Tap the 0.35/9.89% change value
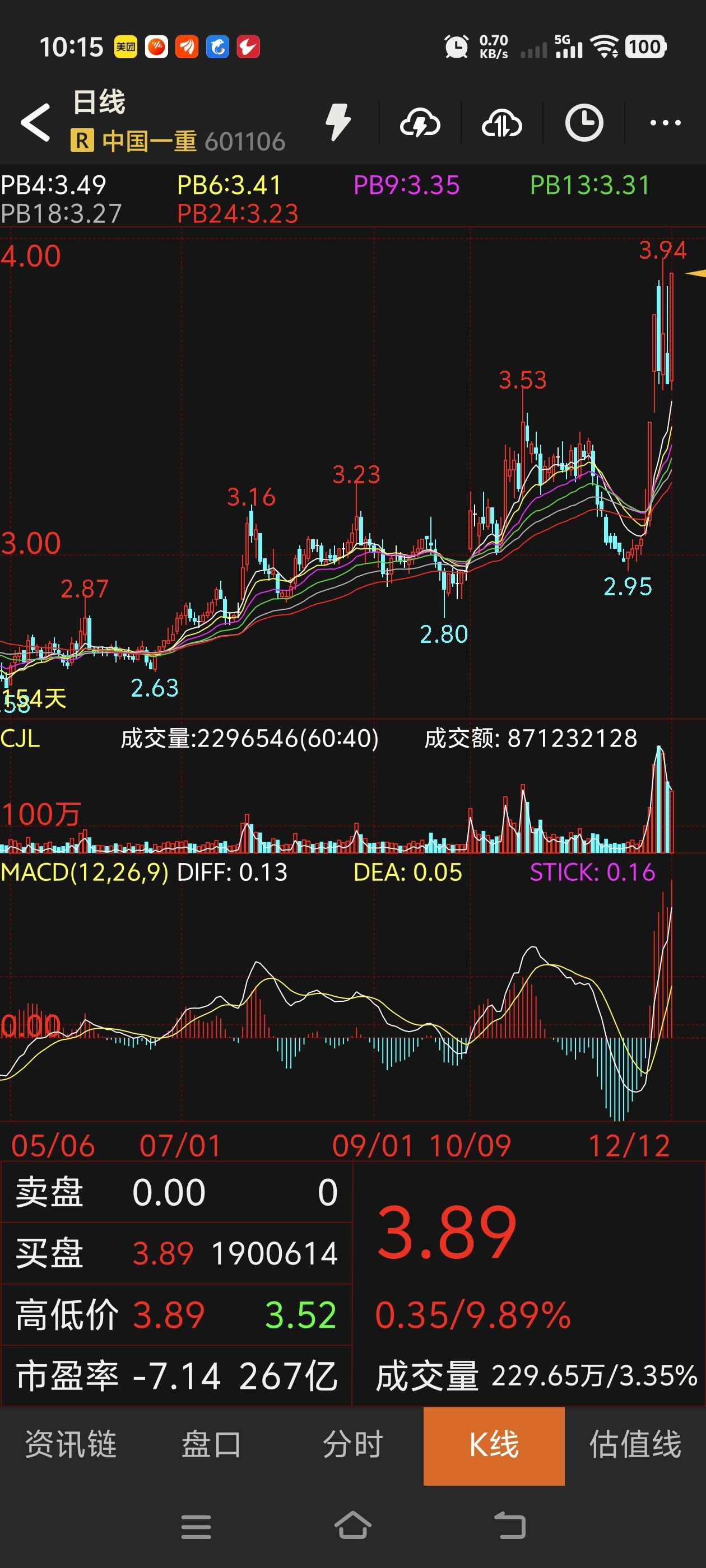 click(473, 1315)
